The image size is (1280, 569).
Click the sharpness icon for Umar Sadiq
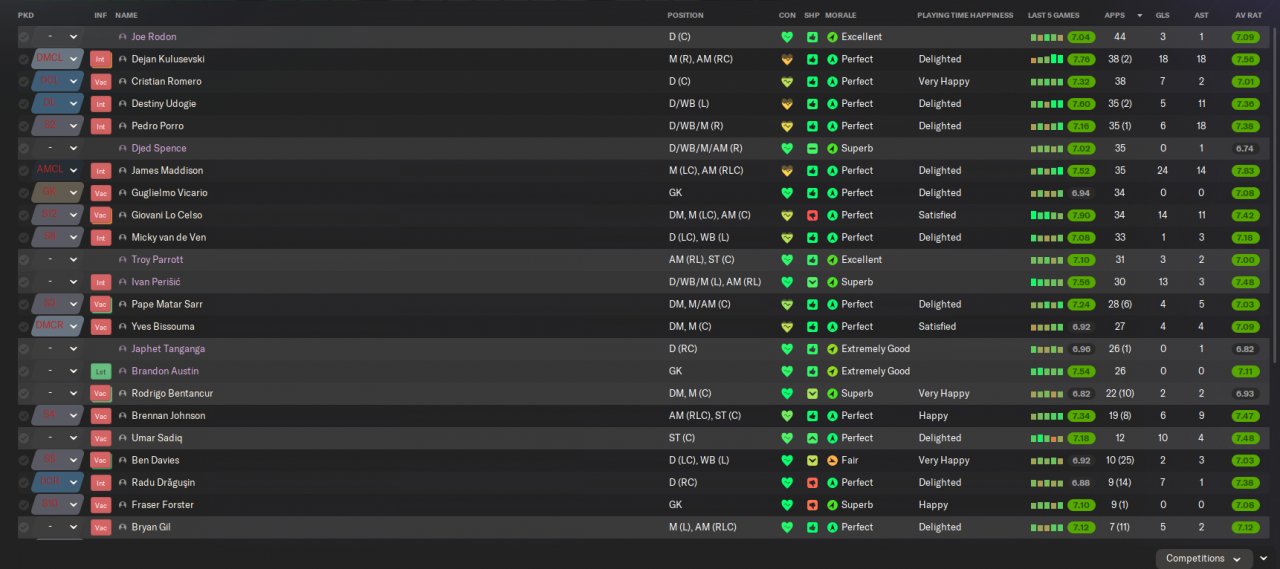812,438
